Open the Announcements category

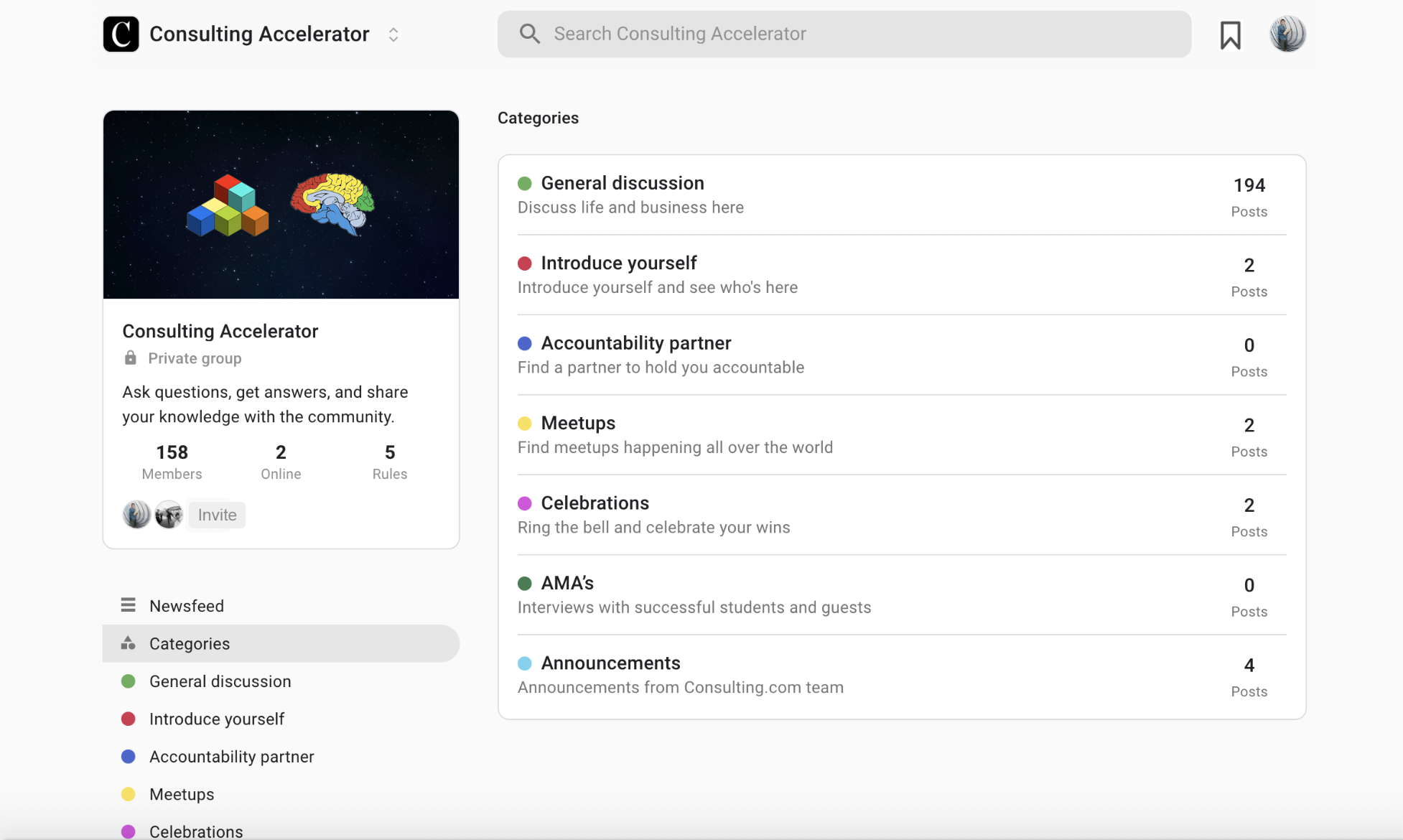point(610,663)
